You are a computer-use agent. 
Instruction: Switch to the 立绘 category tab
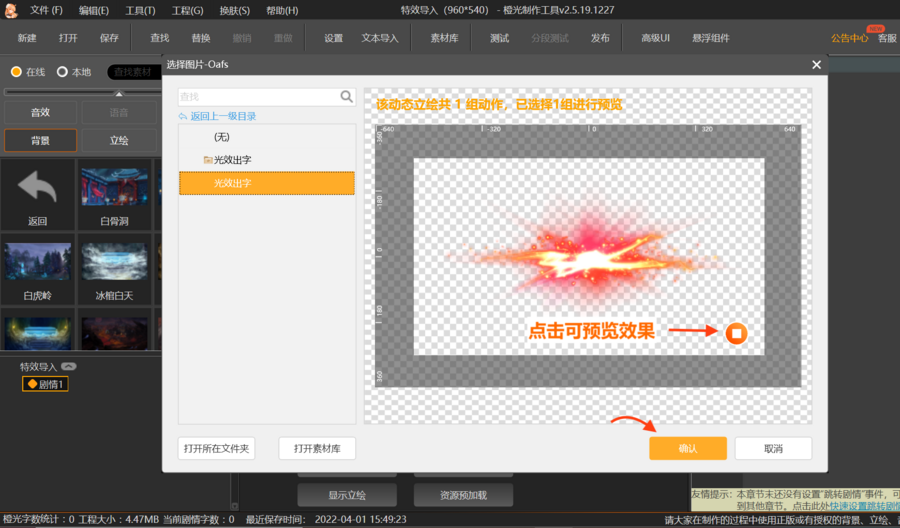[118, 141]
